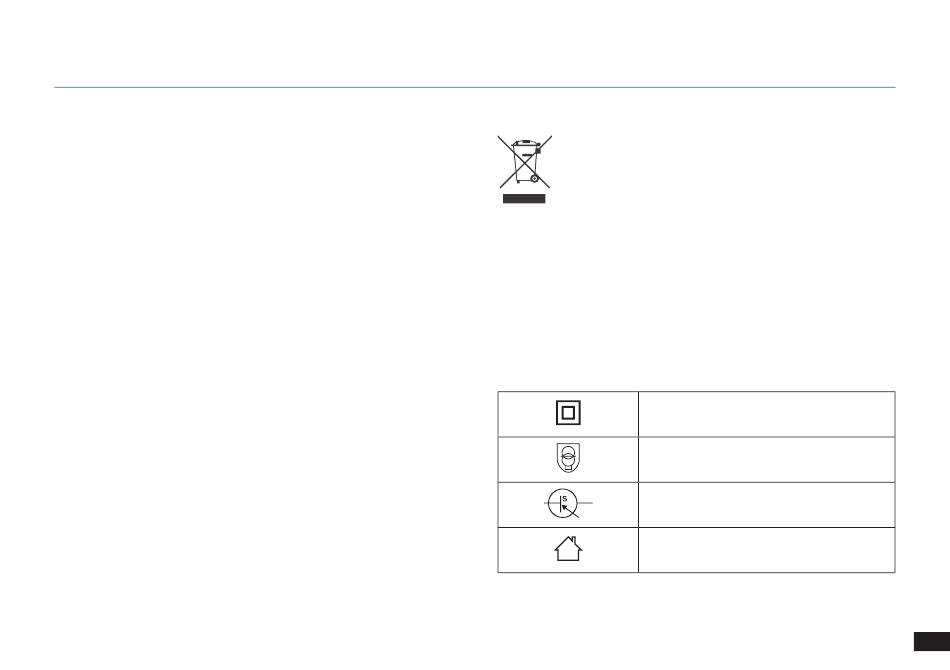Click the blank left half of the page
This screenshot has height=670, width=950.
(x=250, y=350)
